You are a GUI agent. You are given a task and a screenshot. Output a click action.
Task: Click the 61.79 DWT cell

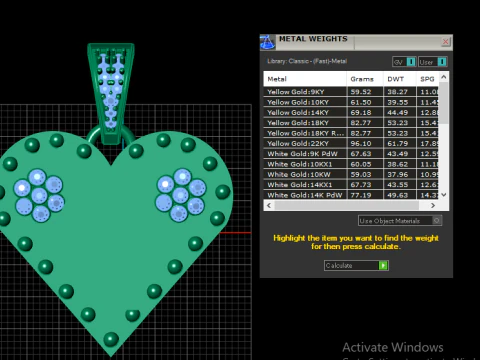point(400,143)
